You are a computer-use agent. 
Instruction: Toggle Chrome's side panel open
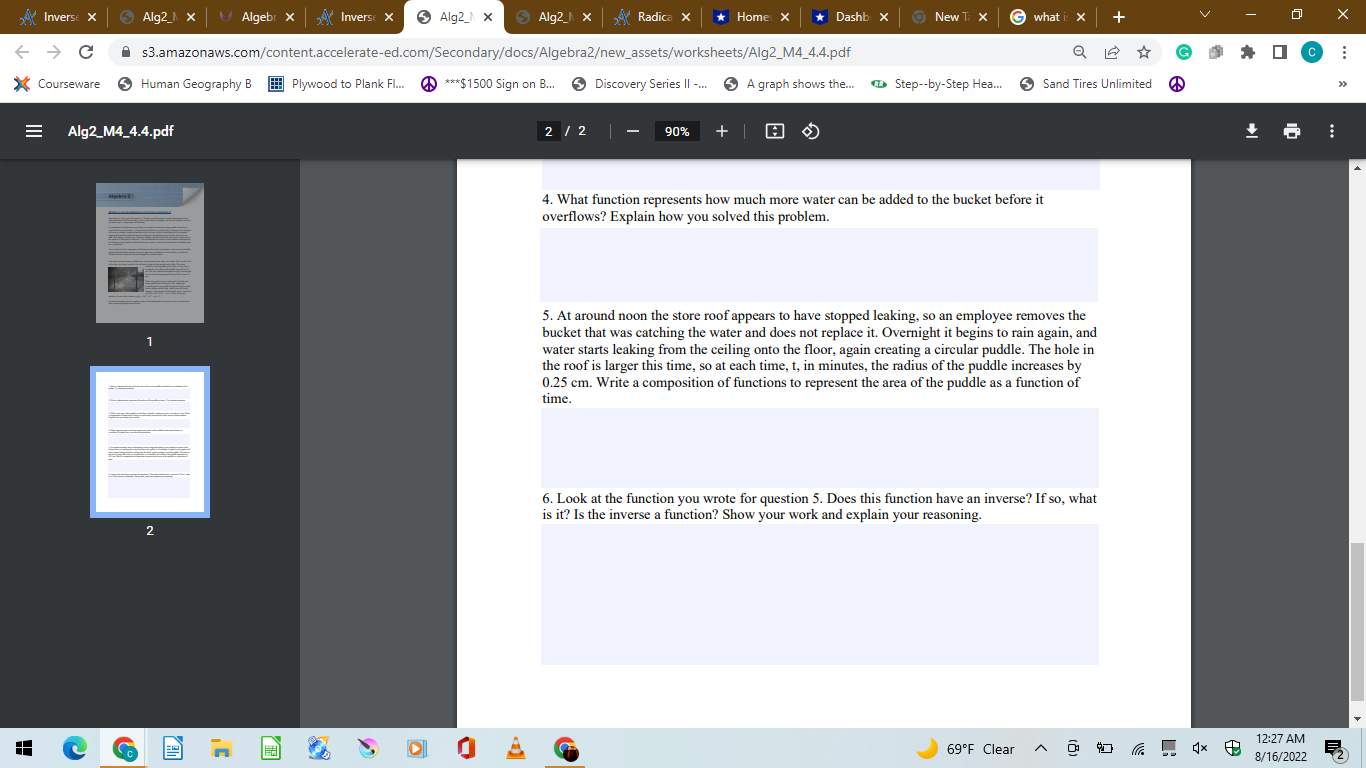[1281, 52]
